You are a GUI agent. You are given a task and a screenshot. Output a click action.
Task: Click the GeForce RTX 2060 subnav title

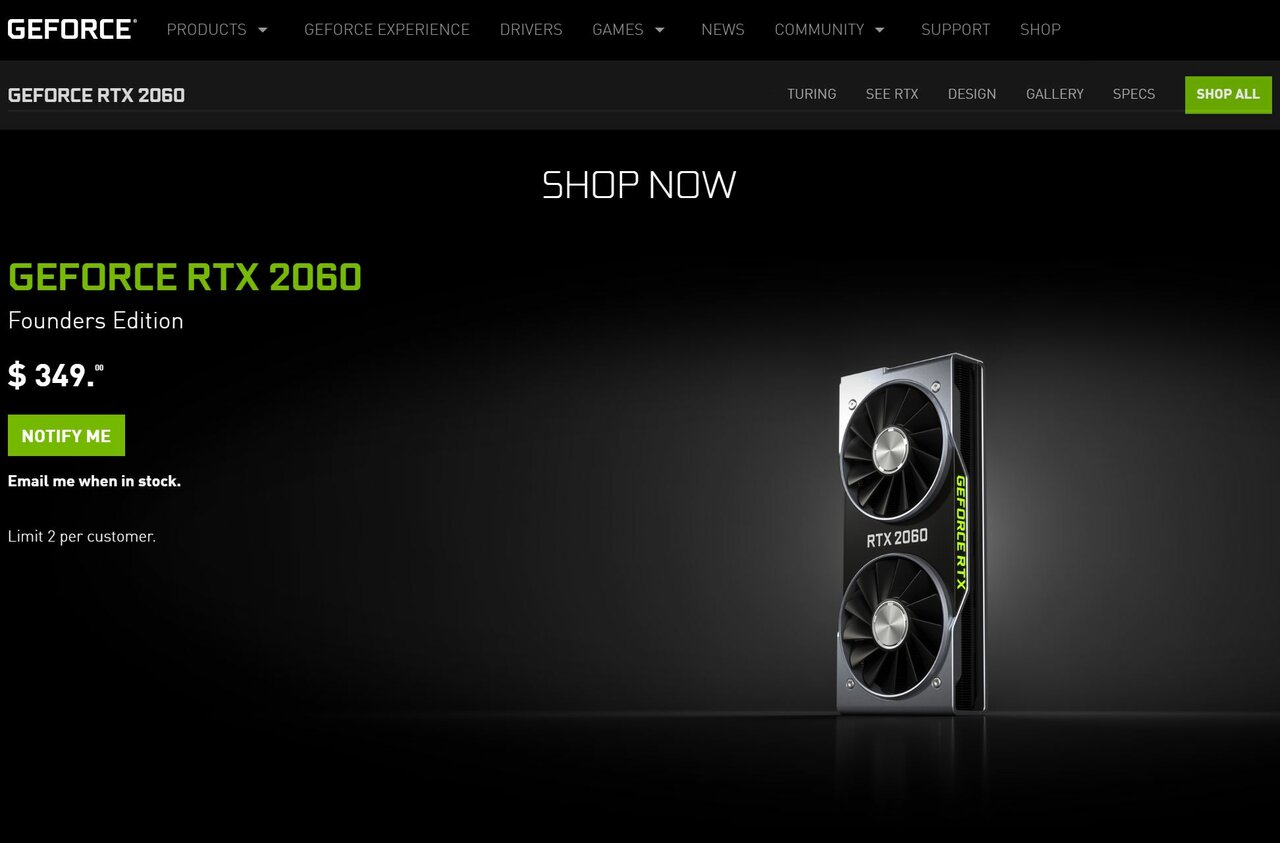point(96,95)
